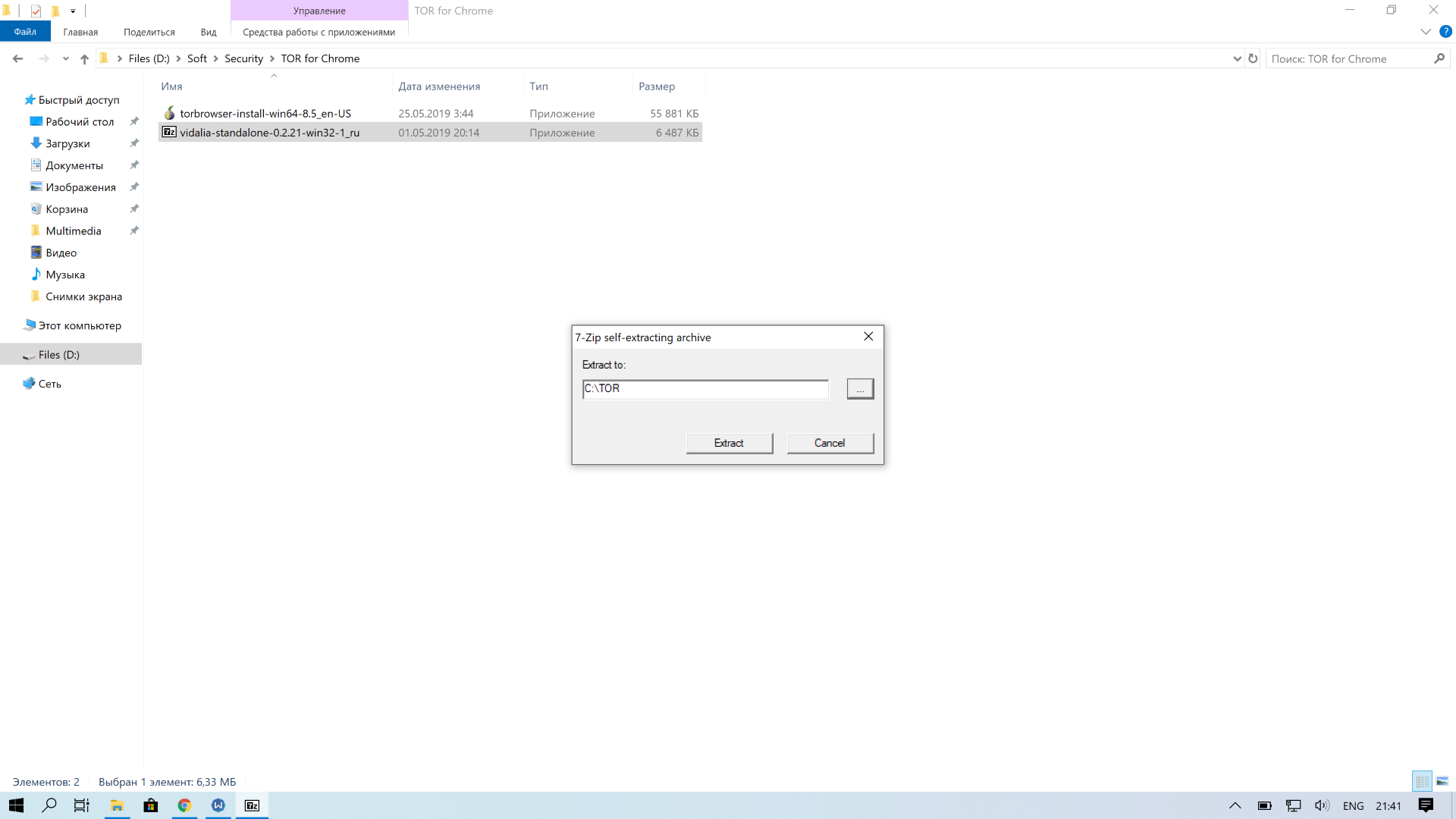Open Multimedia folder in sidebar

click(x=73, y=231)
